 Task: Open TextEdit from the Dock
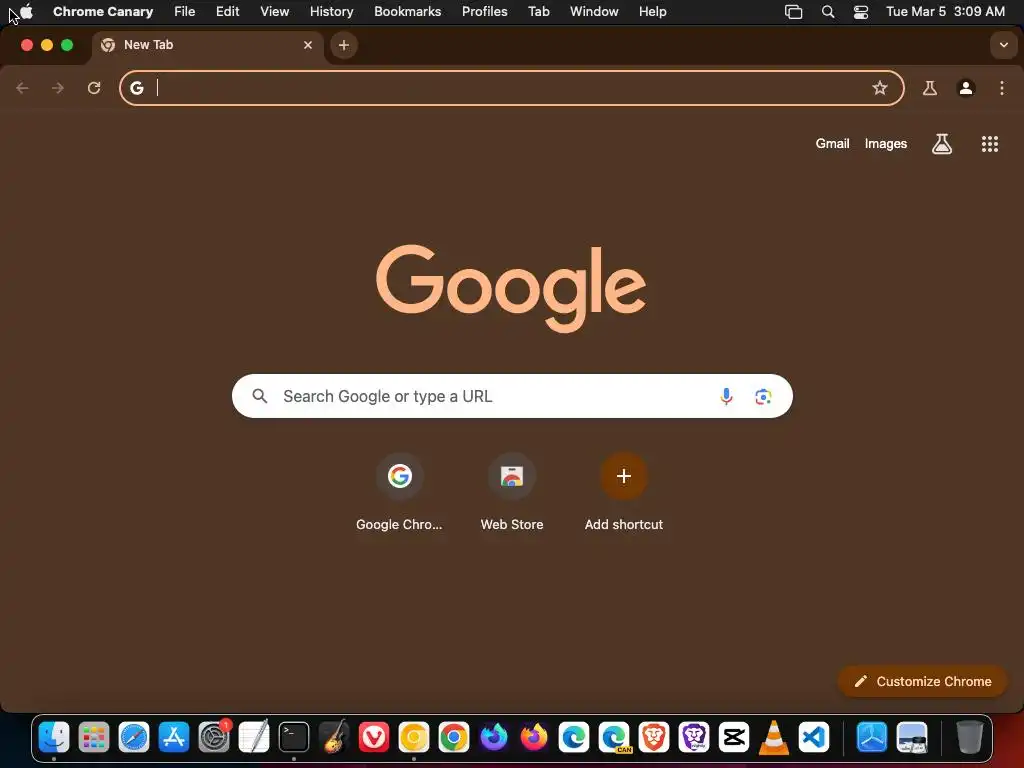pyautogui.click(x=254, y=737)
